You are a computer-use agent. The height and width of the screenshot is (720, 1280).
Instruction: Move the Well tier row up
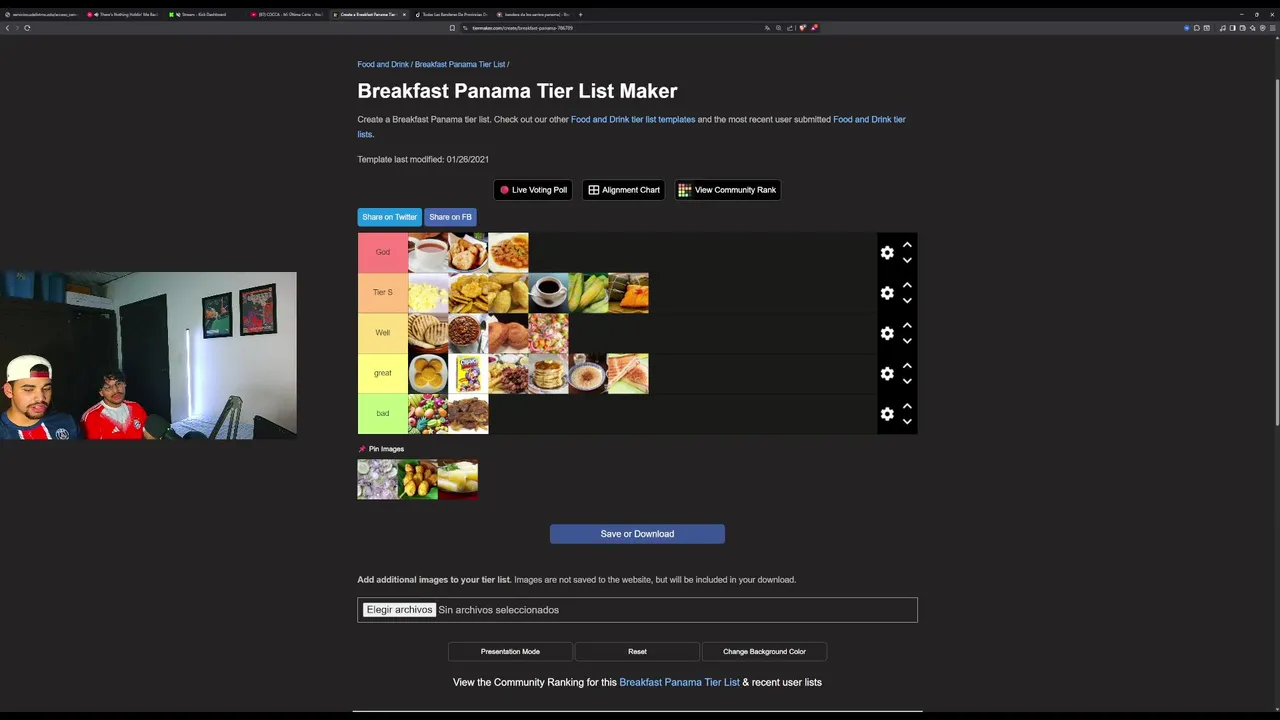[x=907, y=325]
